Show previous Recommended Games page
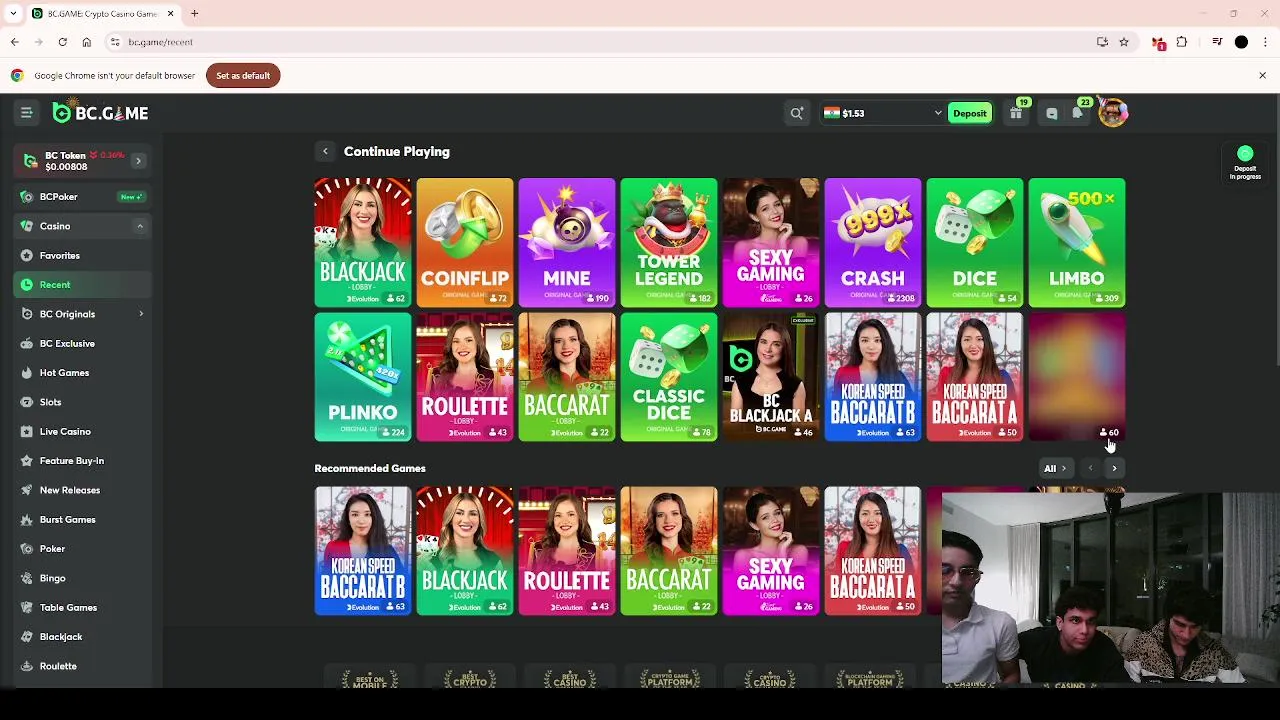This screenshot has width=1280, height=720. pyautogui.click(x=1090, y=468)
